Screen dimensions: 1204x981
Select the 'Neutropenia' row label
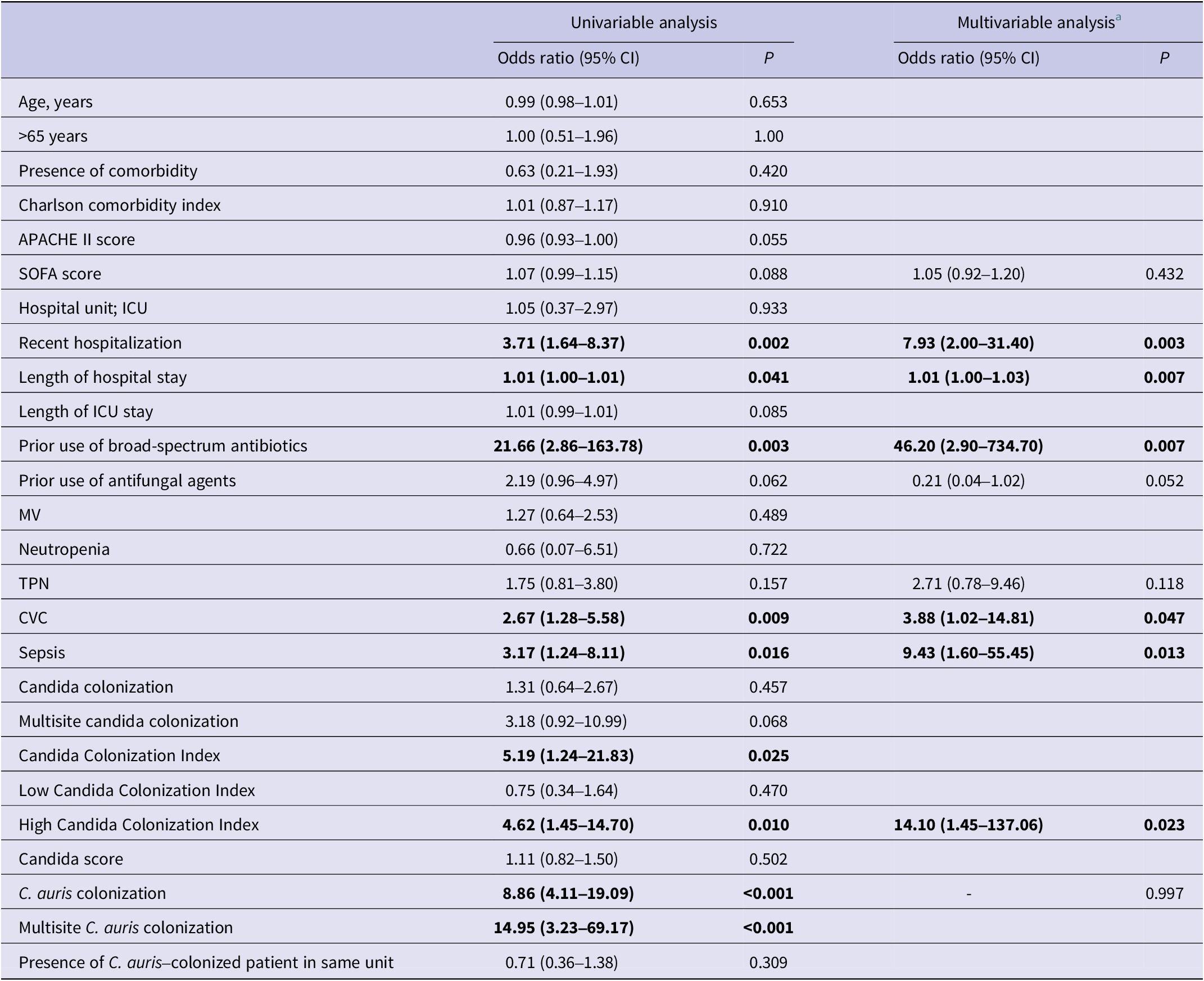[x=64, y=549]
